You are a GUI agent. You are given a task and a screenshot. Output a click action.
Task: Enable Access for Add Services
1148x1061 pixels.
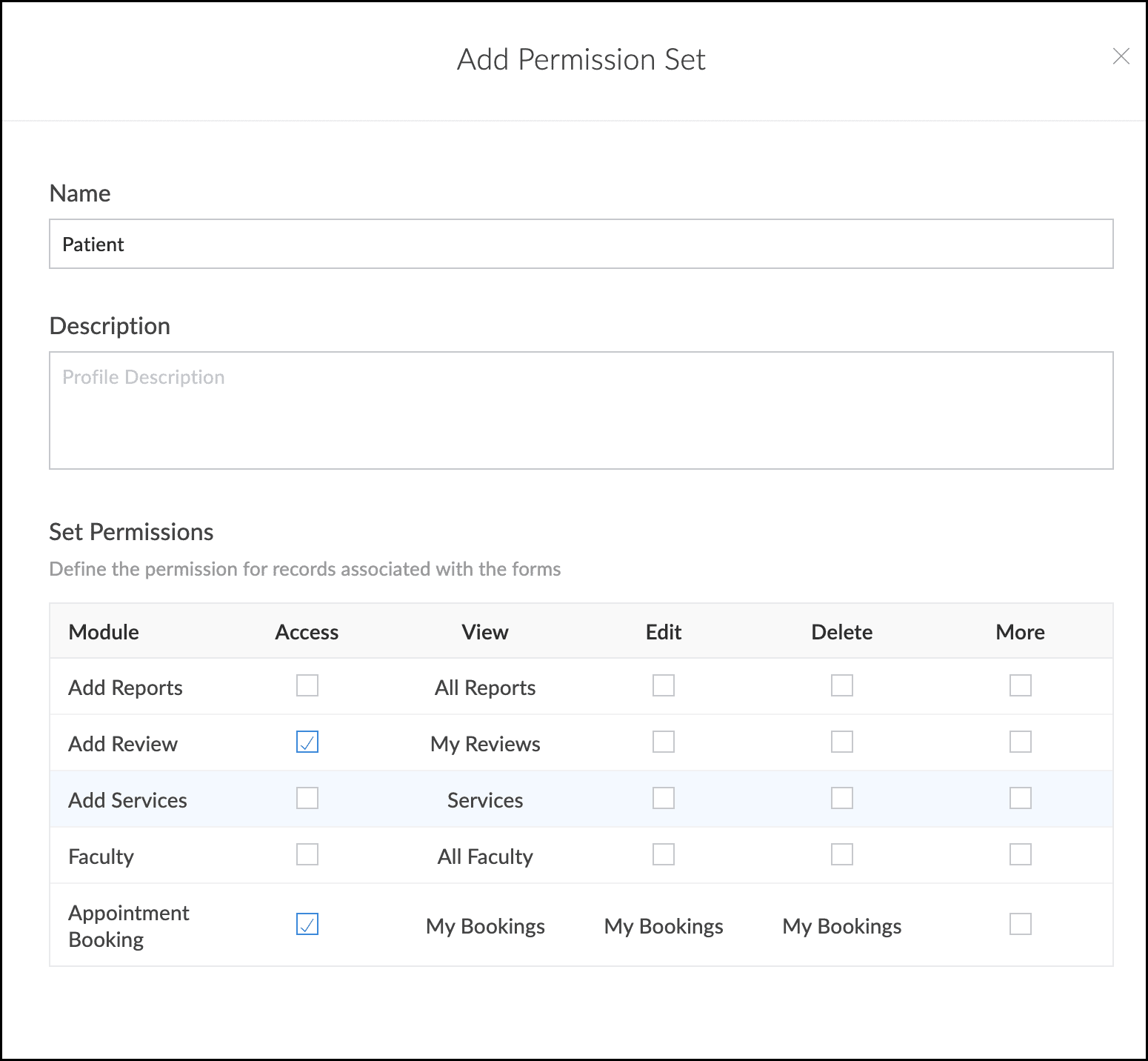pyautogui.click(x=307, y=798)
